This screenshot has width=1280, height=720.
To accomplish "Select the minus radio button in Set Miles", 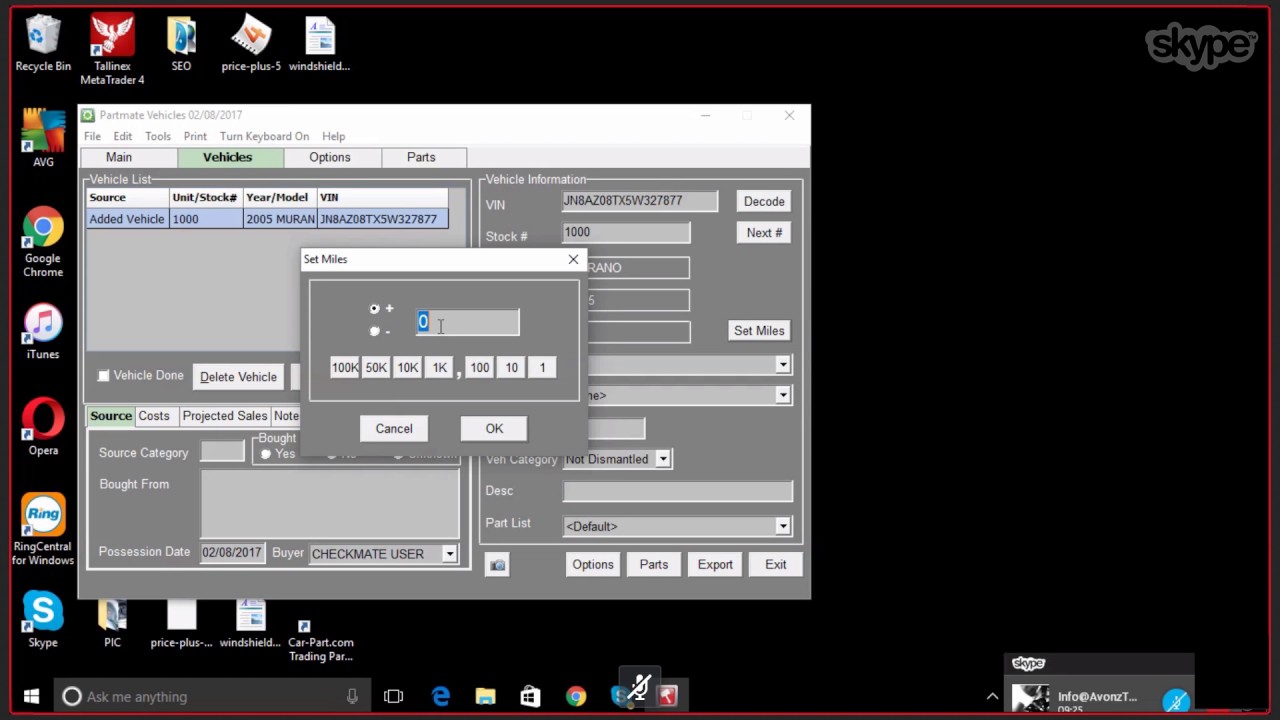I will click(x=375, y=331).
